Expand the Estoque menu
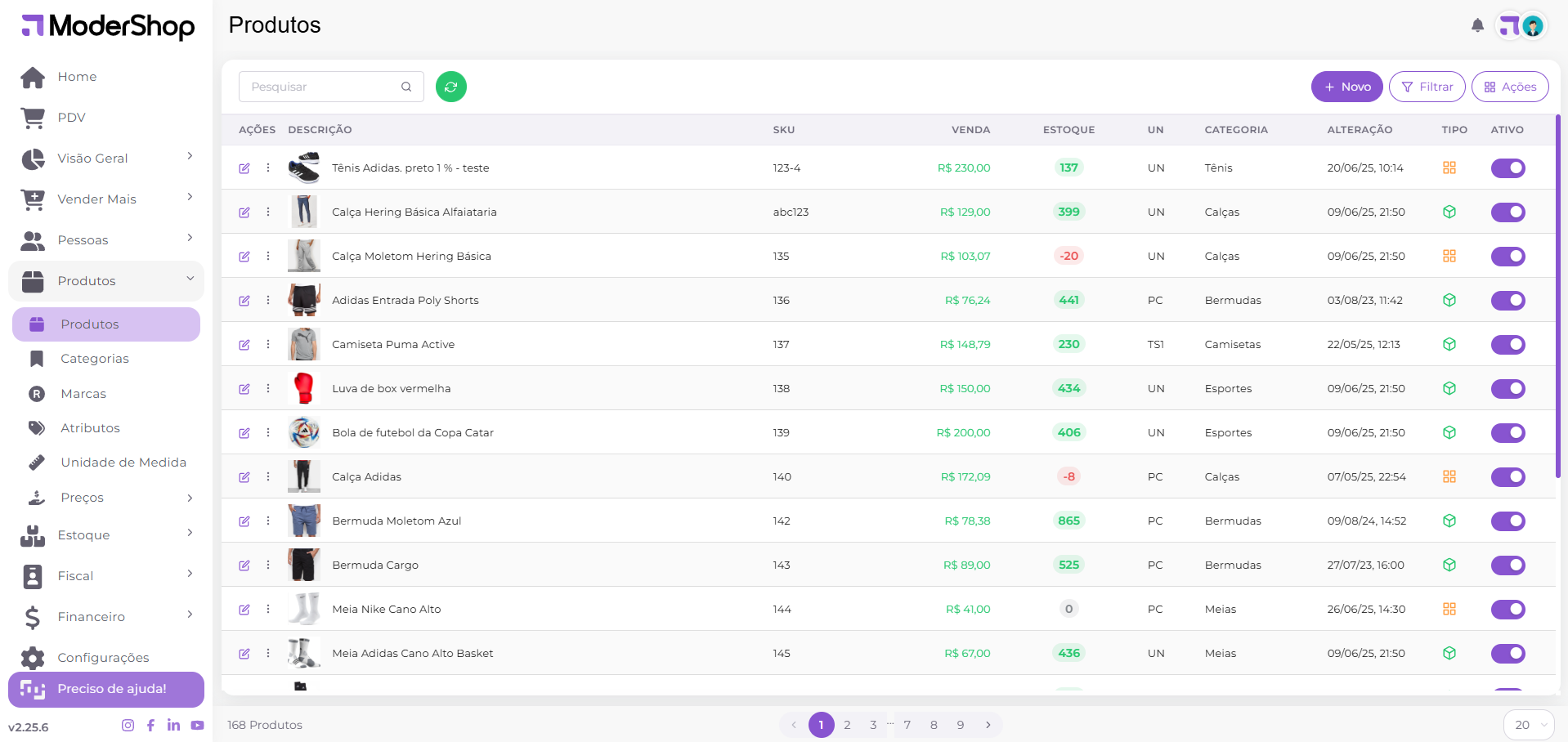 (106, 535)
